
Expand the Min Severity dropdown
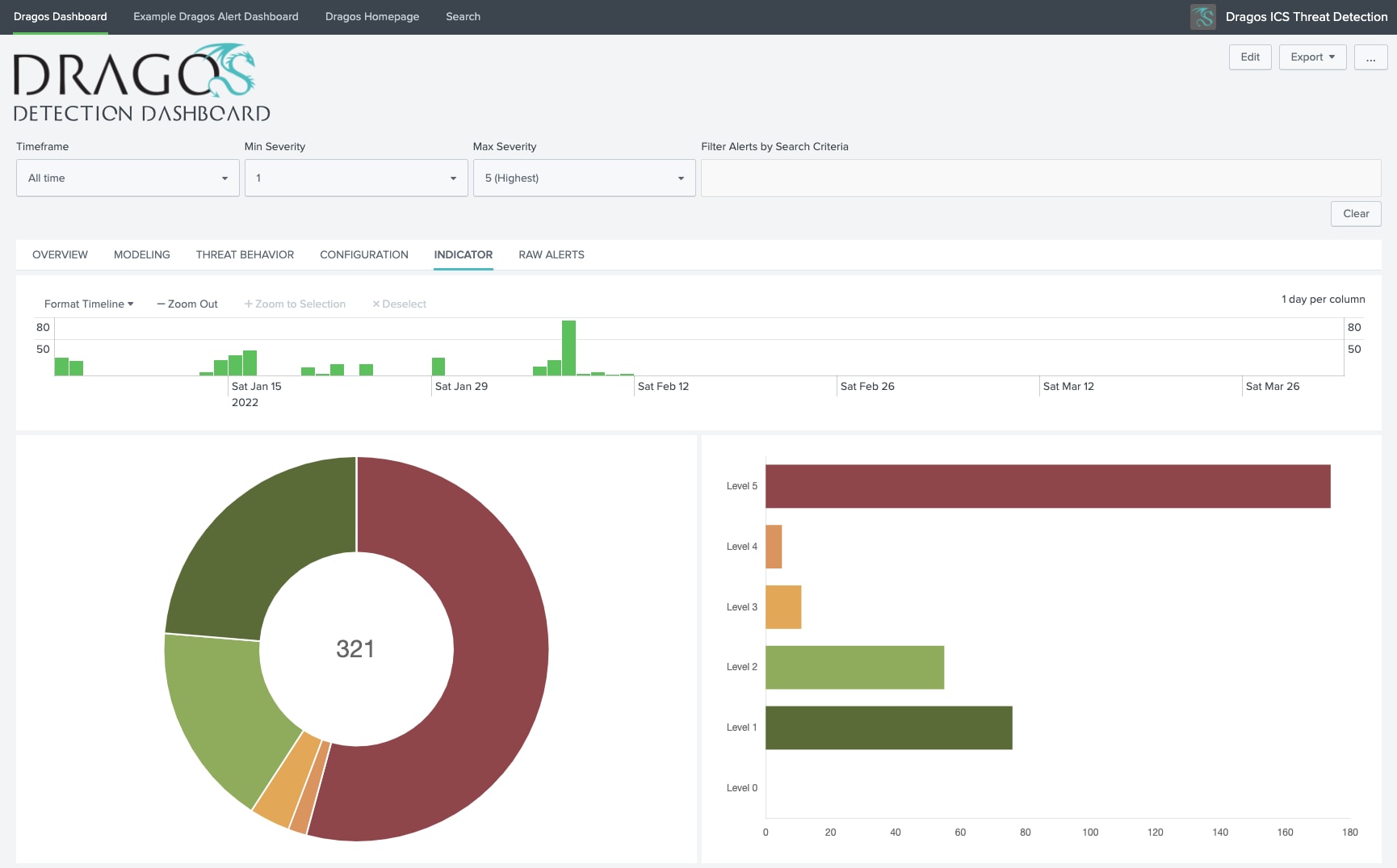(x=356, y=178)
